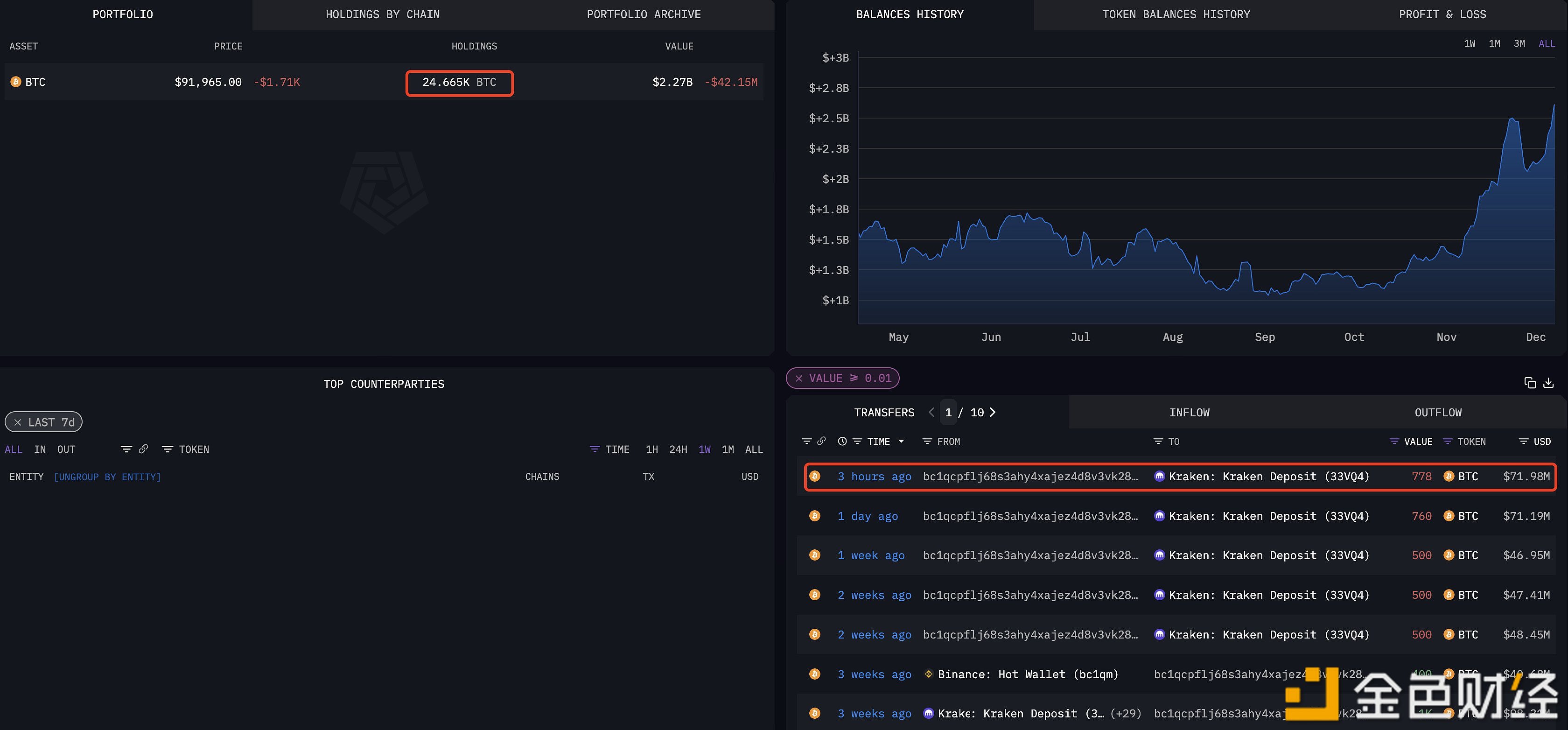
Task: Set chart range to 3M
Action: (x=1519, y=43)
